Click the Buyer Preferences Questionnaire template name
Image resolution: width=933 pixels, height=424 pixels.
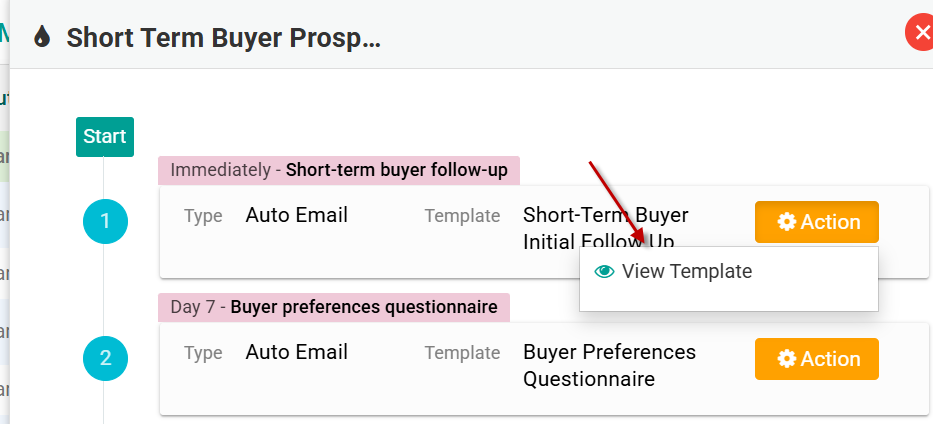coord(609,365)
